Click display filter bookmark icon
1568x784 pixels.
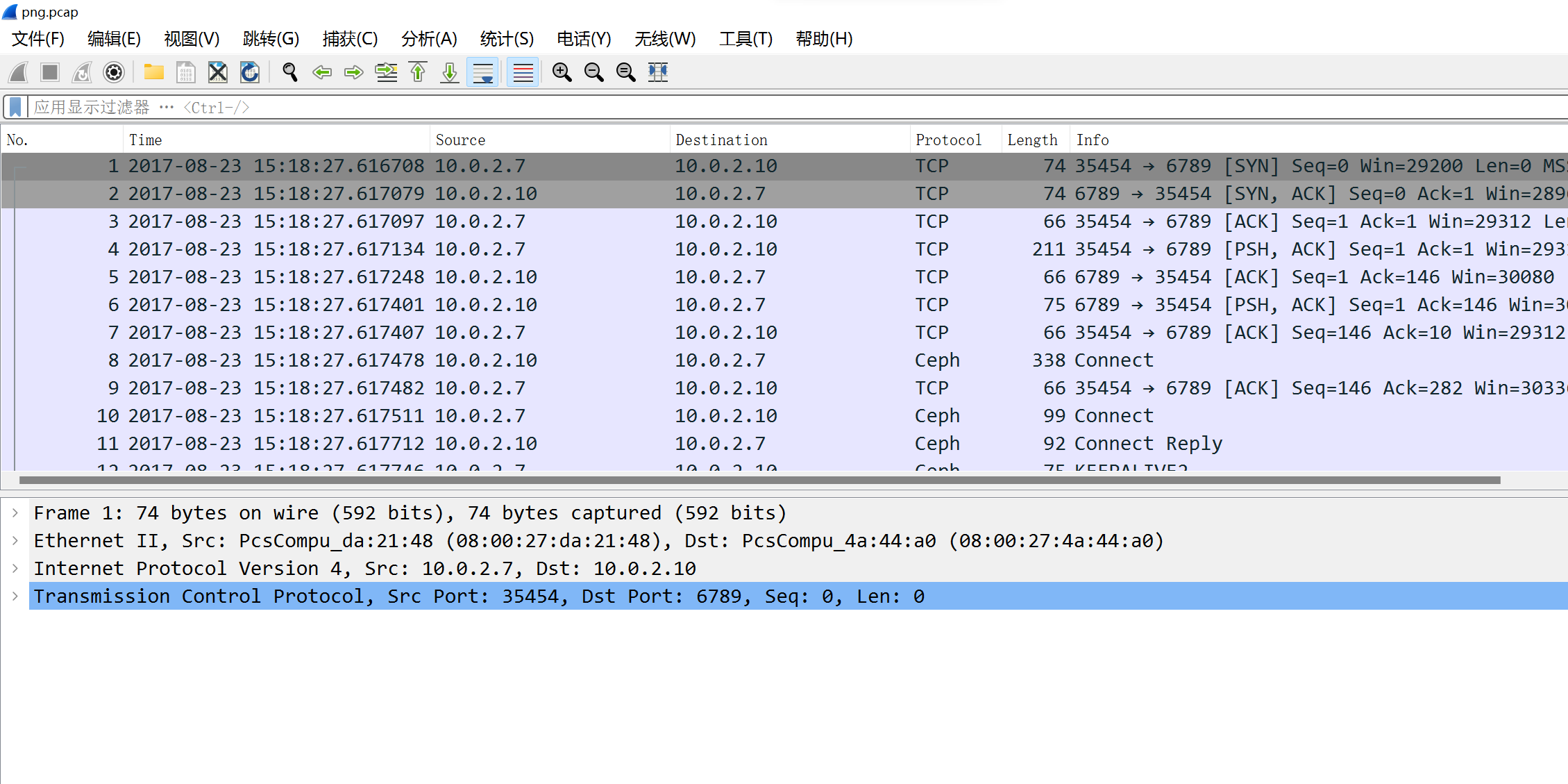(15, 107)
